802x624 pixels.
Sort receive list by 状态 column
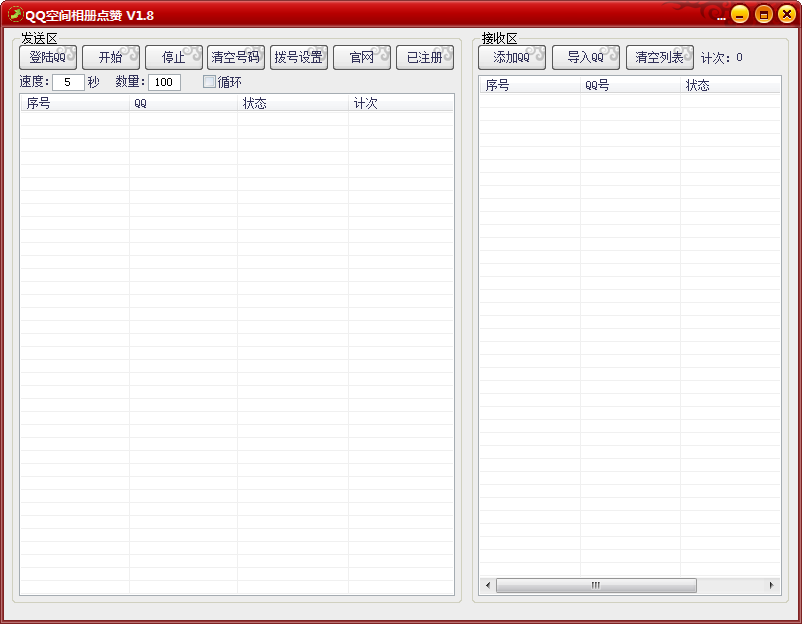(730, 85)
